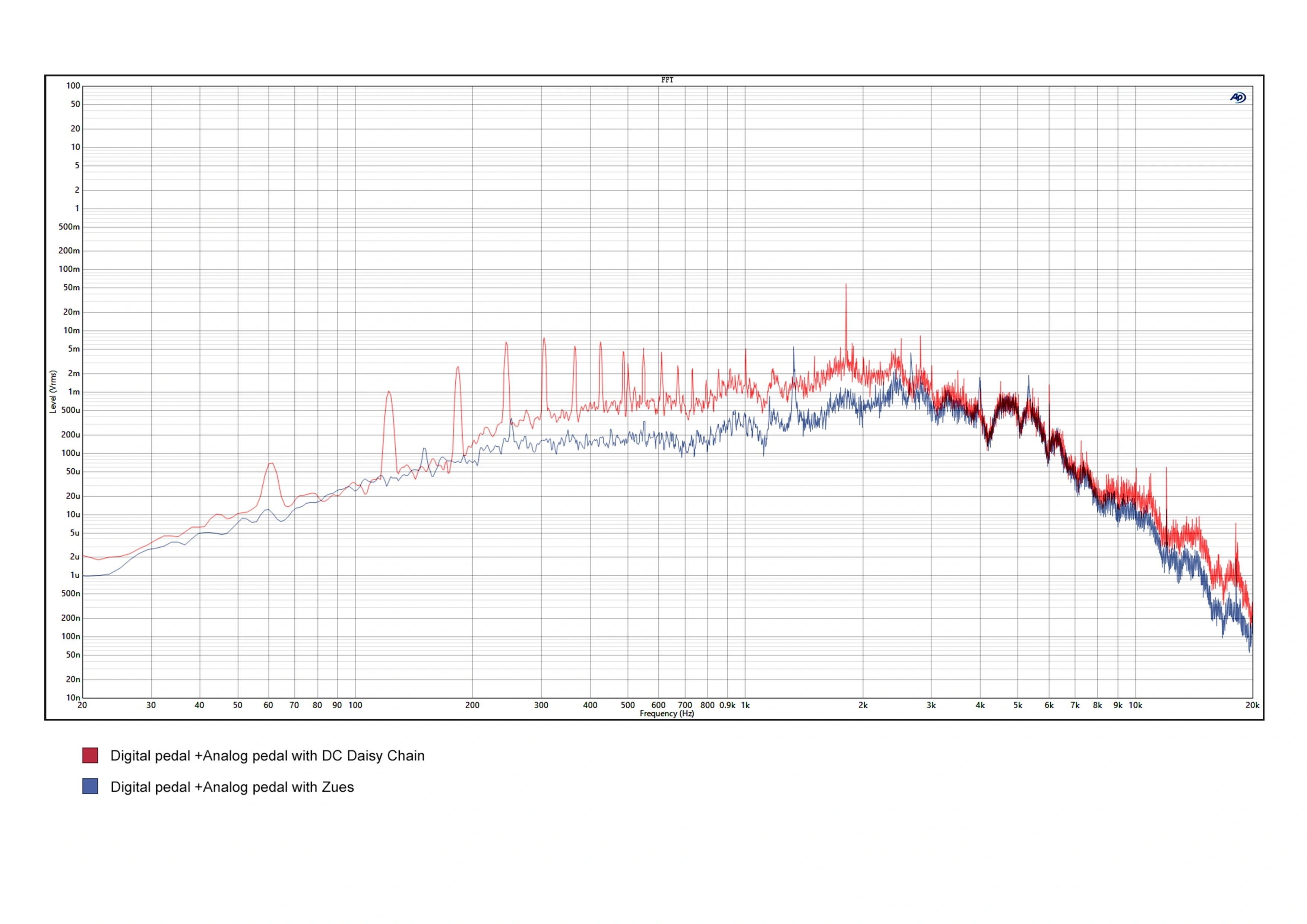Click the blue Zues legend swatch

coord(90,786)
